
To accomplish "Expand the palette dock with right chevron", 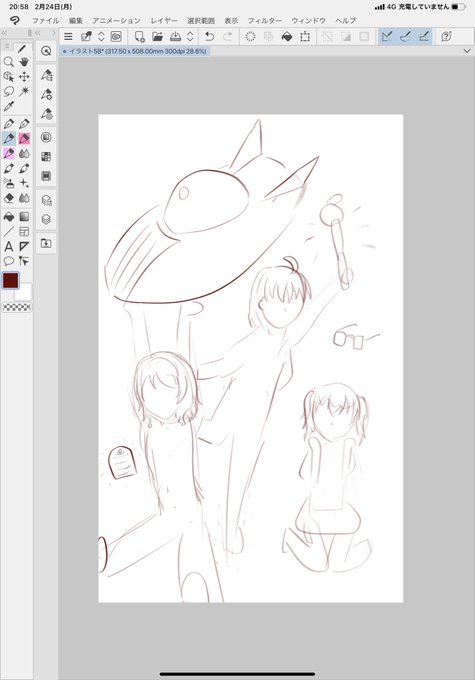I will coord(54,33).
